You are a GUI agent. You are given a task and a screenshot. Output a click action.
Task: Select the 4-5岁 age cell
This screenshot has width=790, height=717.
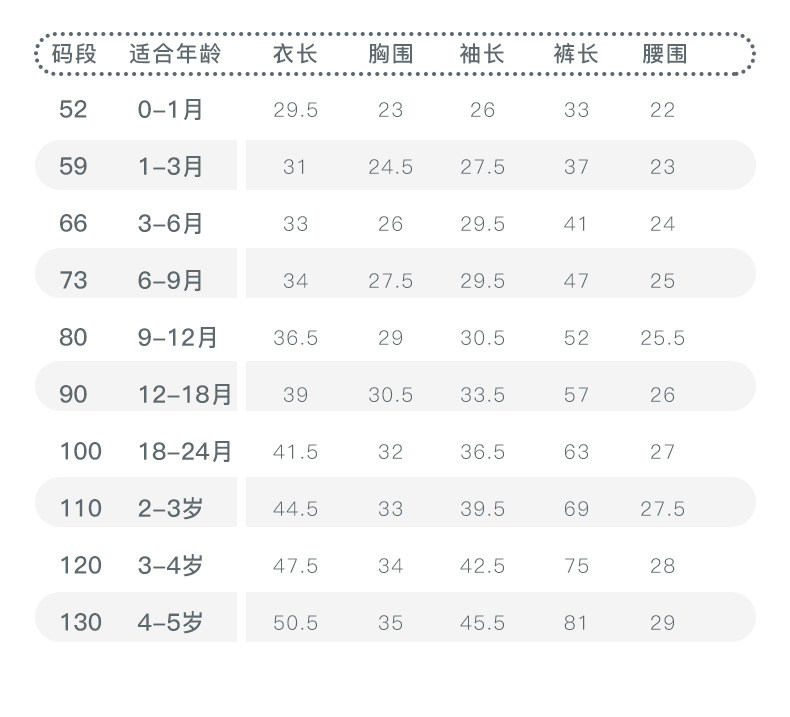[170, 622]
